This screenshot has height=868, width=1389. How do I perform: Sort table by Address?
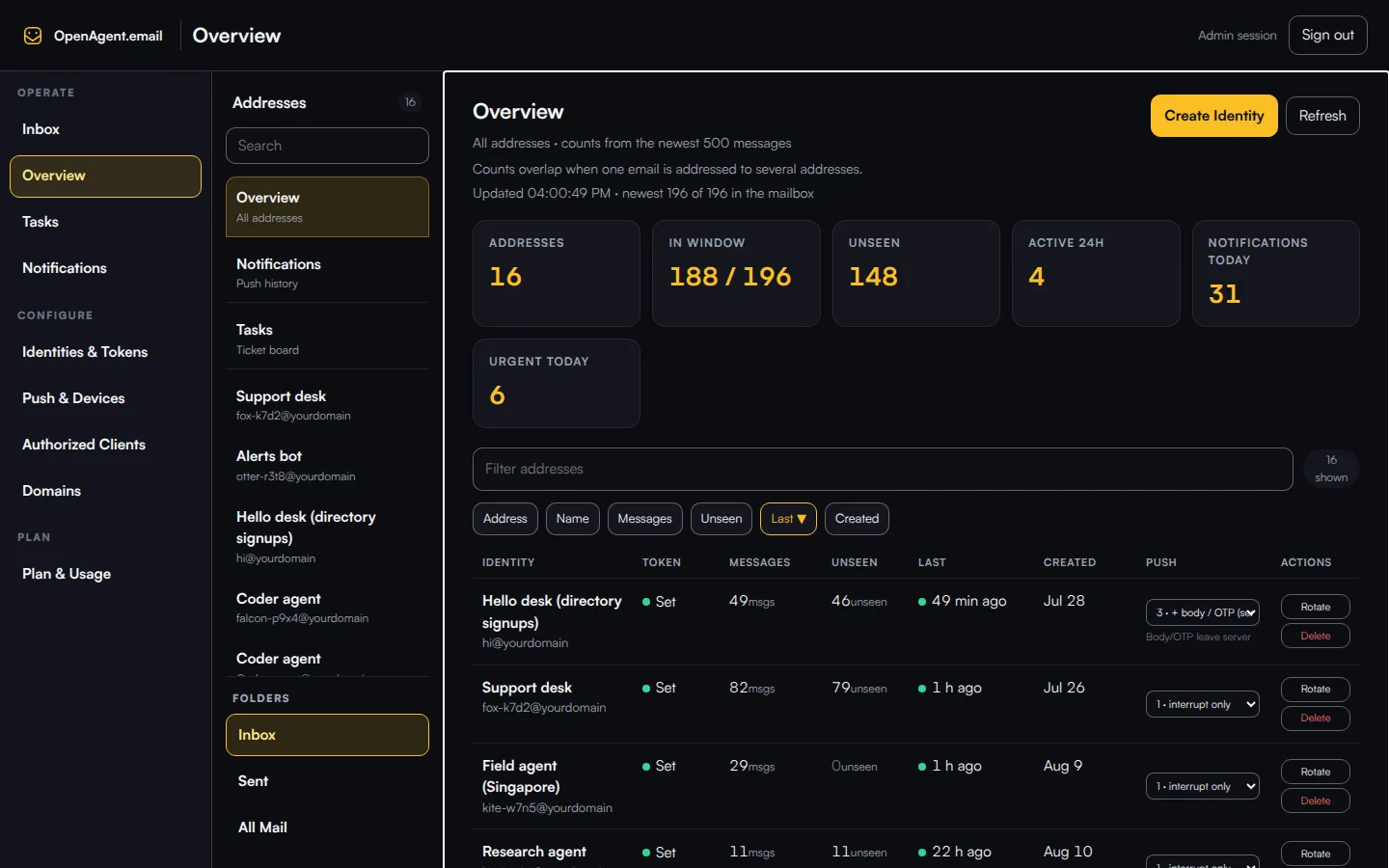[505, 519]
